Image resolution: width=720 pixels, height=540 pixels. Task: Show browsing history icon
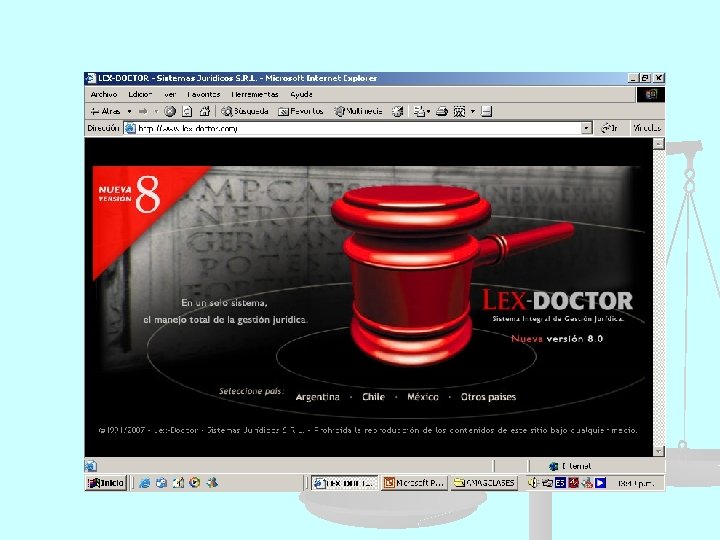pos(398,111)
